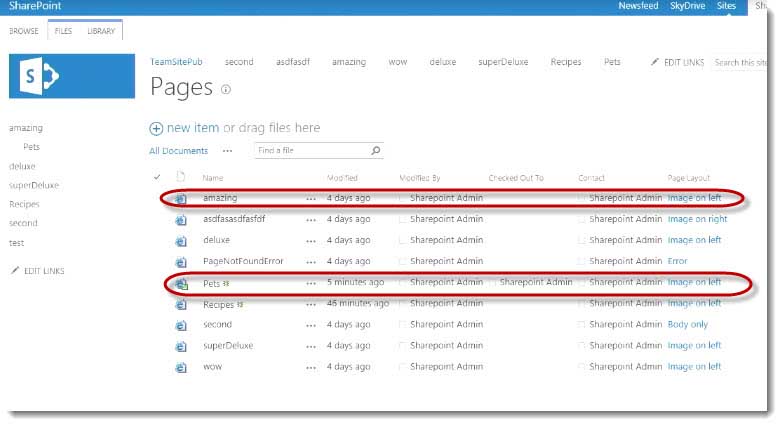782x426 pixels.
Task: Click the "5 minutes ago" modified cell
Action: pyautogui.click(x=356, y=282)
